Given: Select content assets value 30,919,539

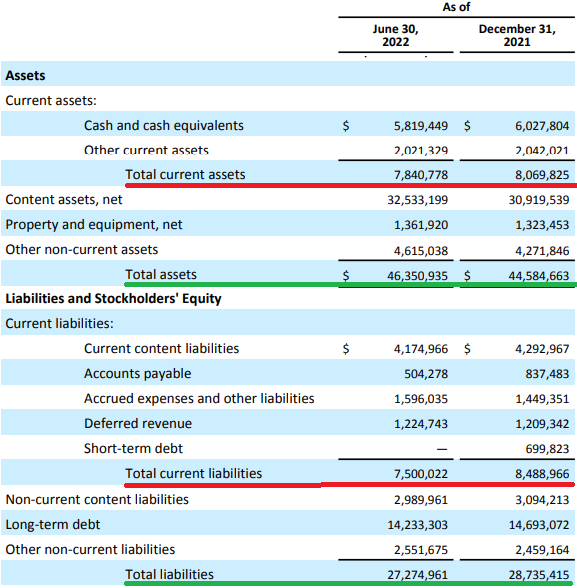Looking at the screenshot, I should pyautogui.click(x=539, y=200).
